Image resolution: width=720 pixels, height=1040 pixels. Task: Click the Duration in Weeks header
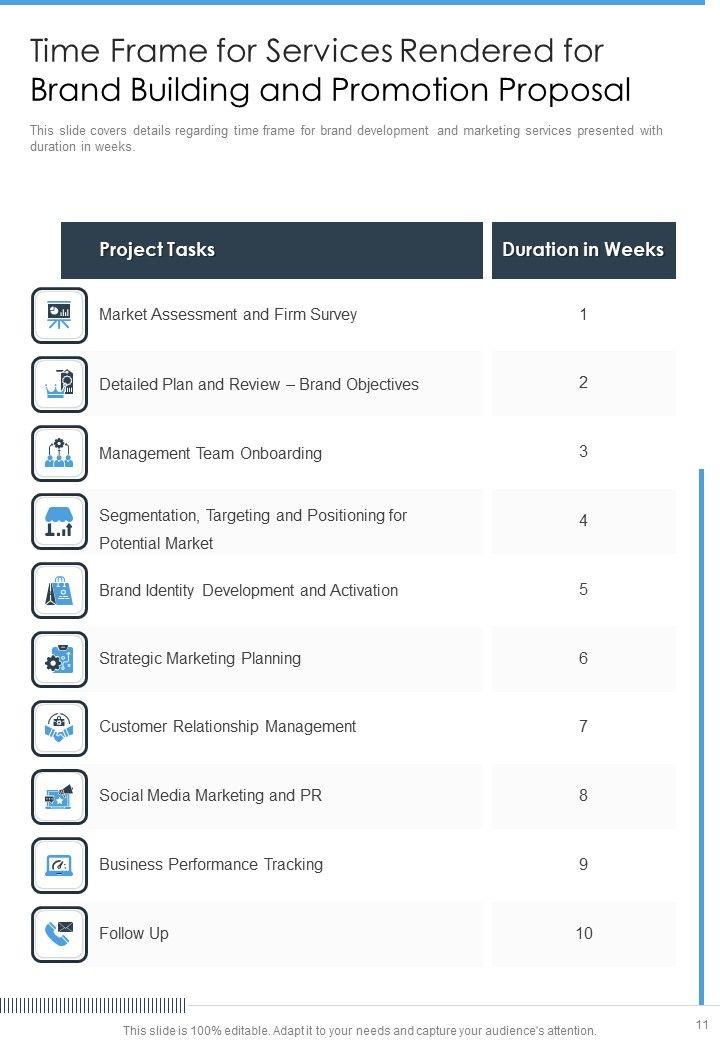pos(583,250)
